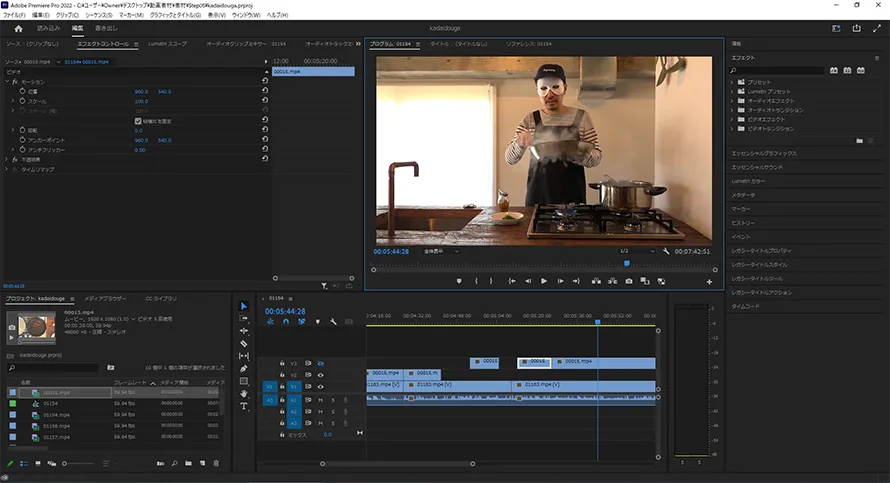Mute audio track A1
Image resolution: width=890 pixels, height=483 pixels.
(320, 399)
